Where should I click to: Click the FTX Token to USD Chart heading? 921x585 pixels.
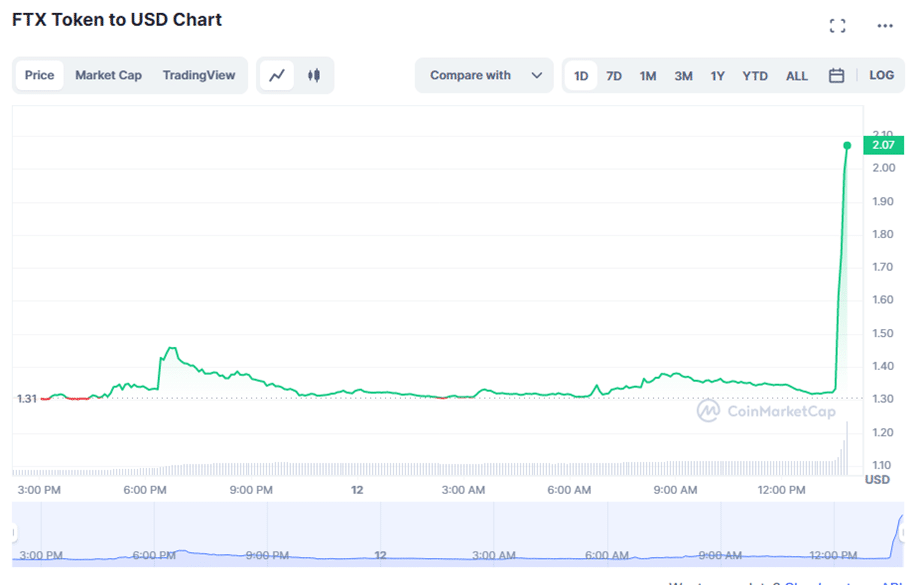coord(117,20)
